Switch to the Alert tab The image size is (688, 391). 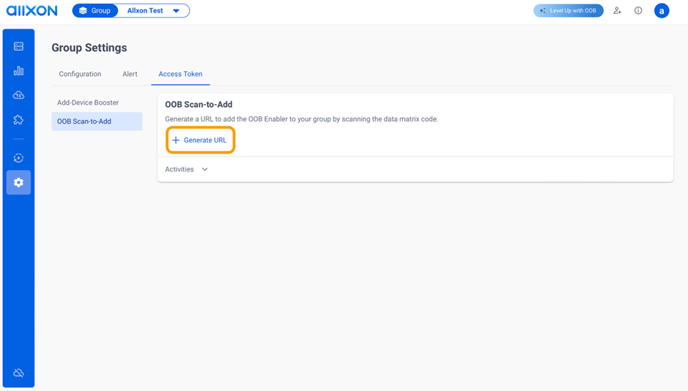[130, 74]
